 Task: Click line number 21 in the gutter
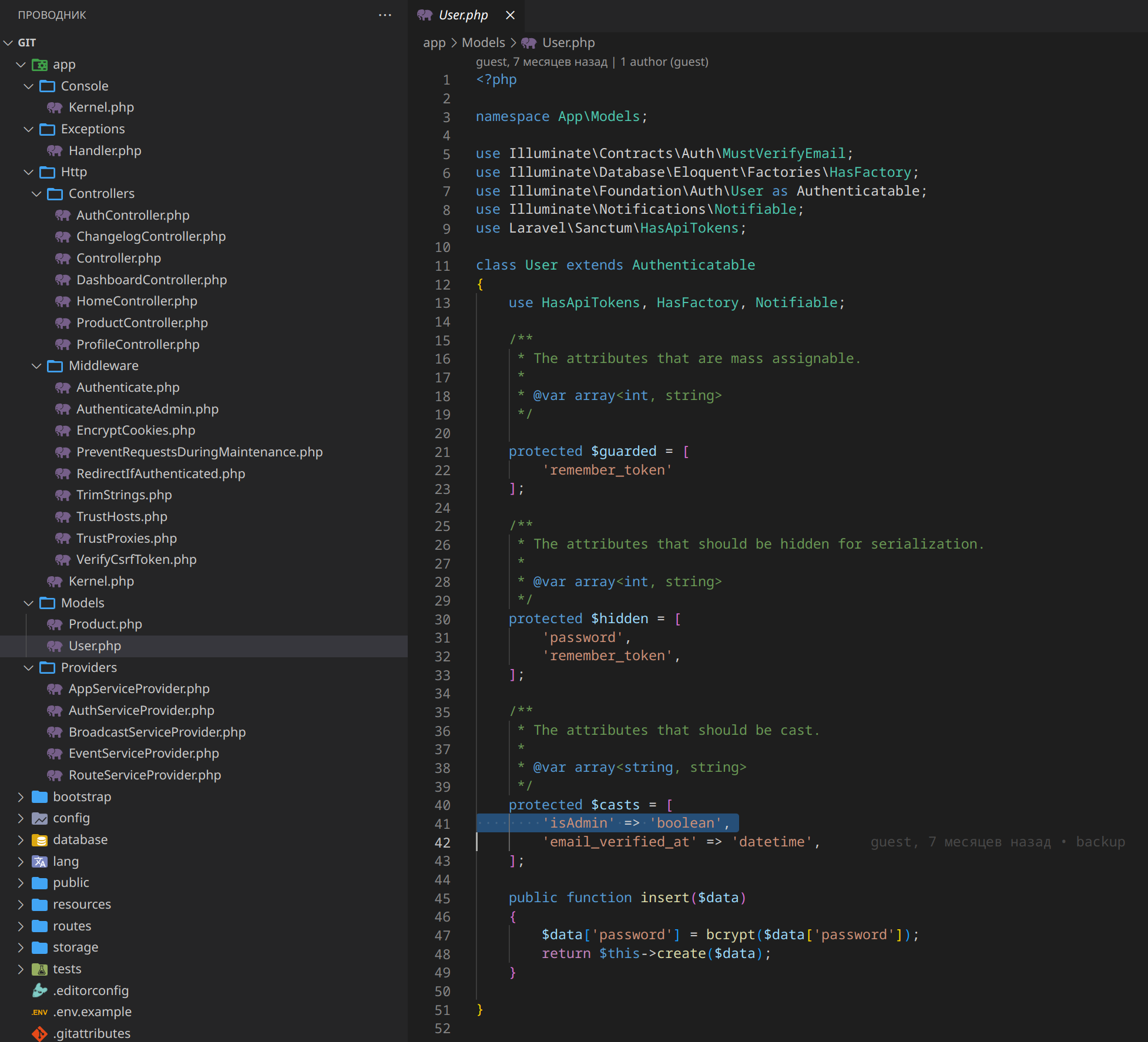coord(442,452)
